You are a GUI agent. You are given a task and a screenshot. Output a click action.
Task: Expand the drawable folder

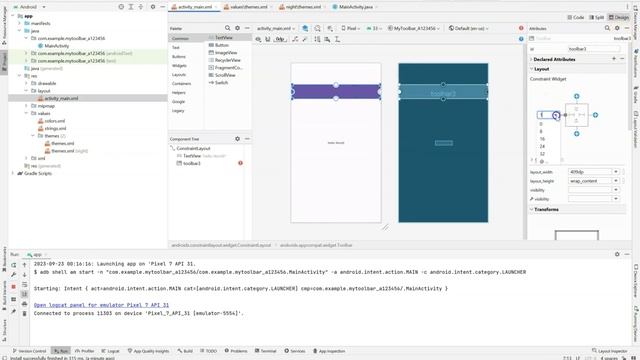tap(26, 83)
